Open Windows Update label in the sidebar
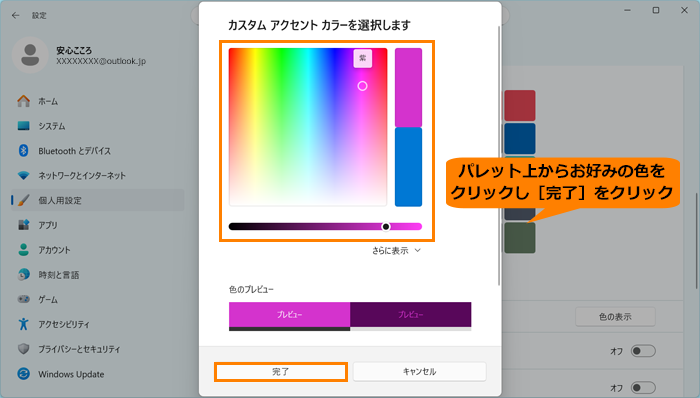 click(x=71, y=374)
